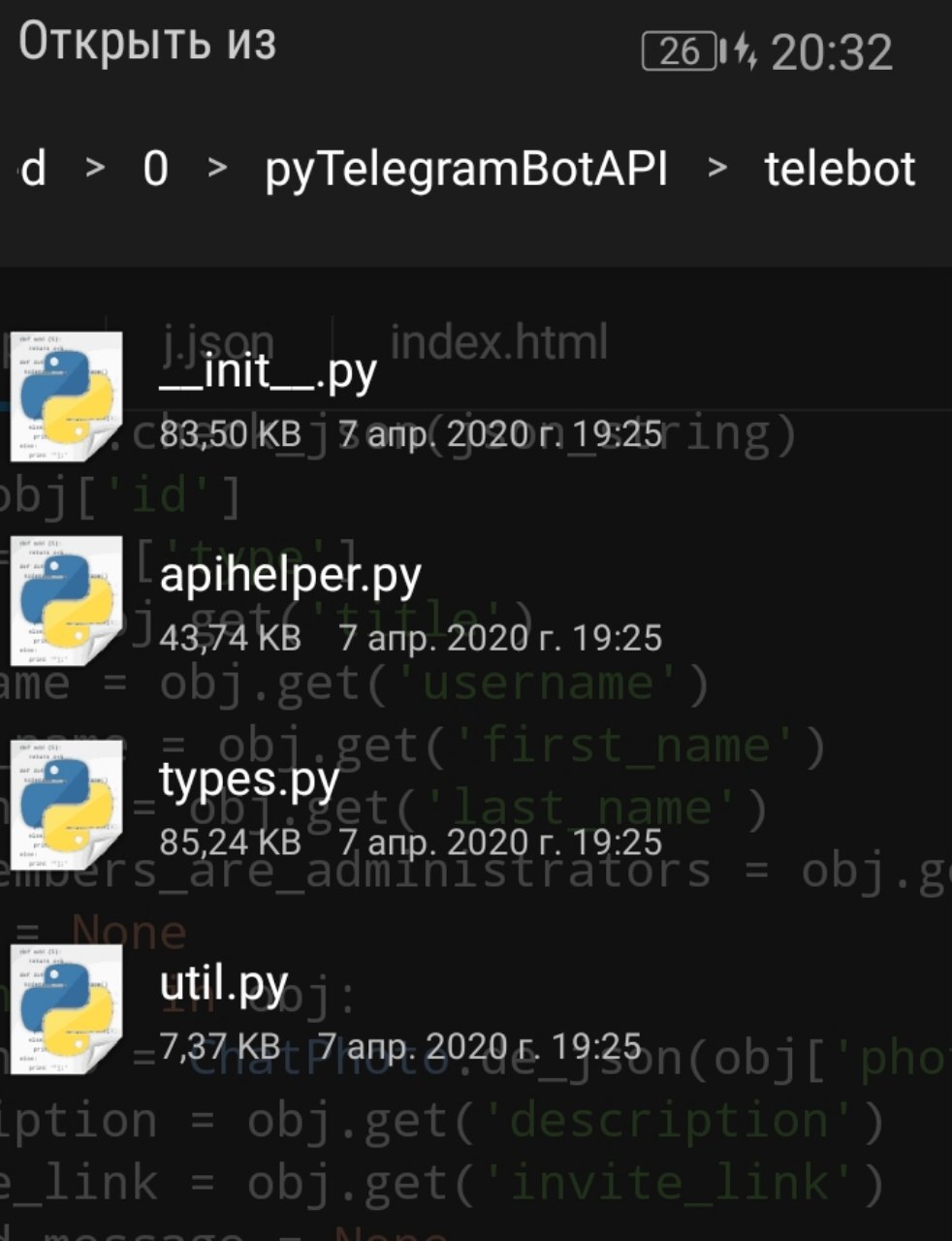Tap 43,74 KB size of apihelper.py
Screen dimensions: 952x1241
(x=231, y=637)
